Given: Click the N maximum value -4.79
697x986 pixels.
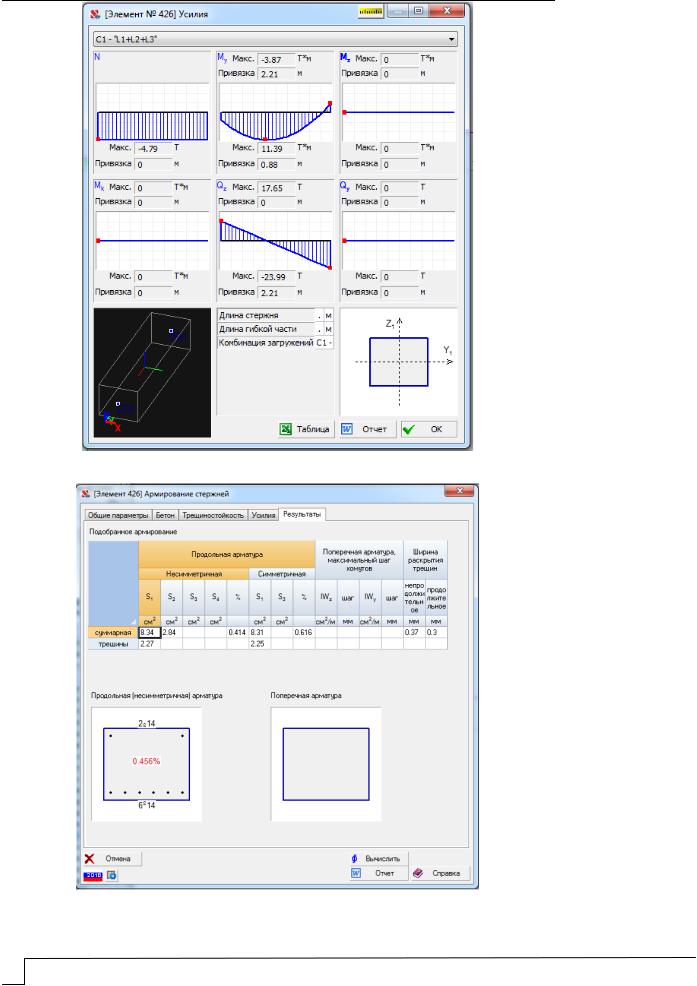Looking at the screenshot, I should point(153,148).
